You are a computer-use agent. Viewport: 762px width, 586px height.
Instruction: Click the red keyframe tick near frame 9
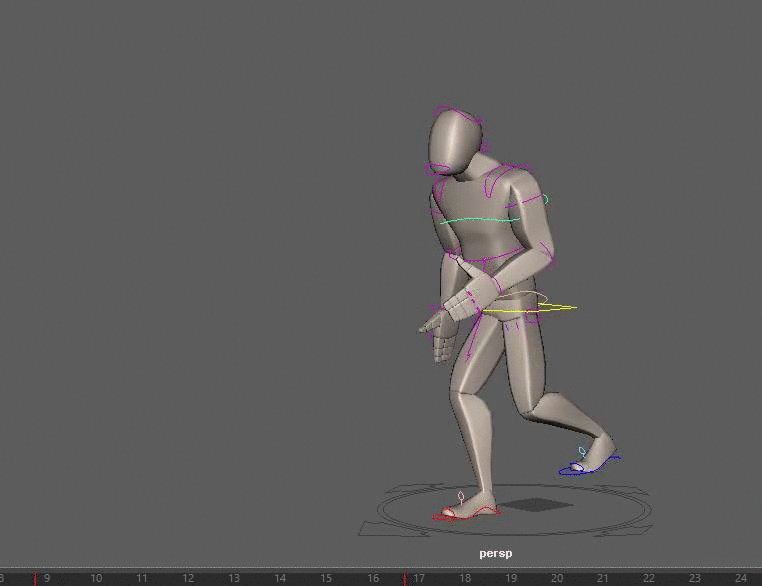[x=35, y=578]
